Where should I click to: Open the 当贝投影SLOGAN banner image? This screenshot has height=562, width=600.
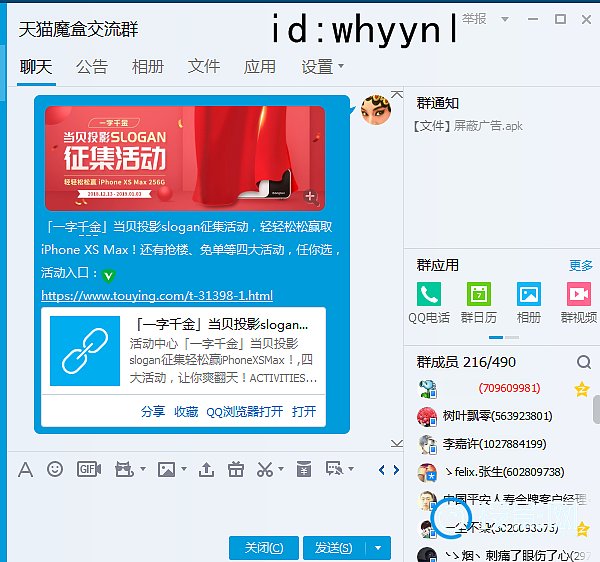pyautogui.click(x=185, y=158)
